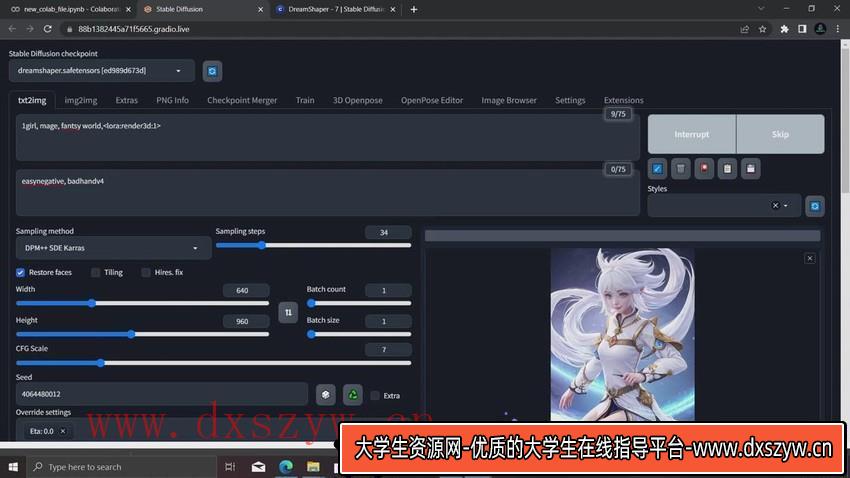850x478 pixels.
Task: Switch to the DreamShaper browser tab
Action: point(336,9)
